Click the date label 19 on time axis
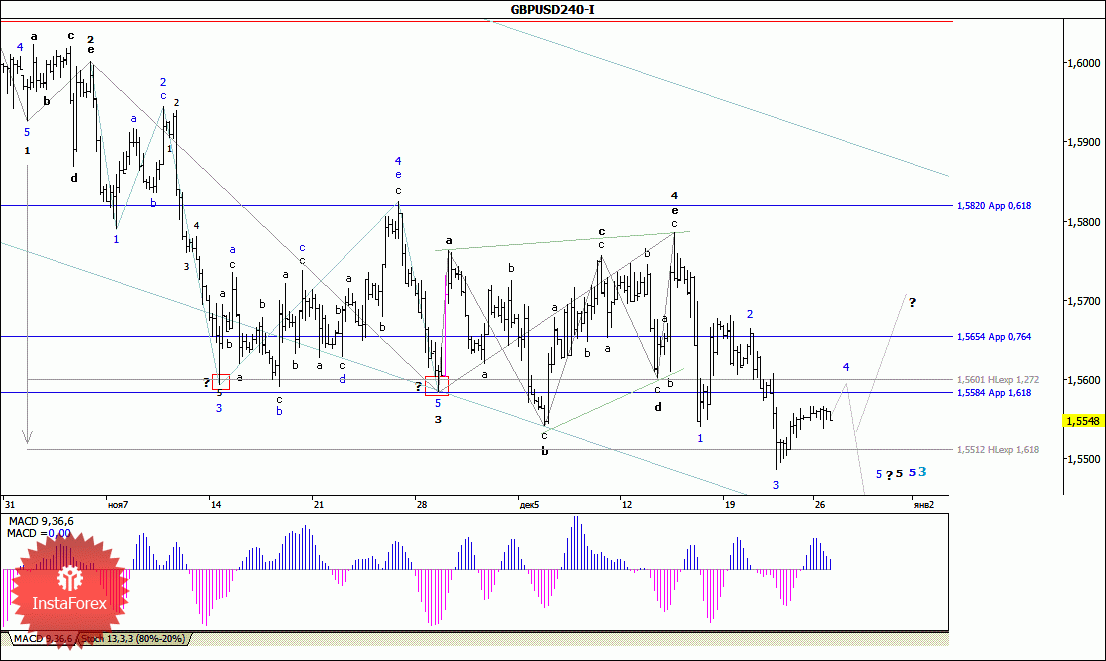 729,504
